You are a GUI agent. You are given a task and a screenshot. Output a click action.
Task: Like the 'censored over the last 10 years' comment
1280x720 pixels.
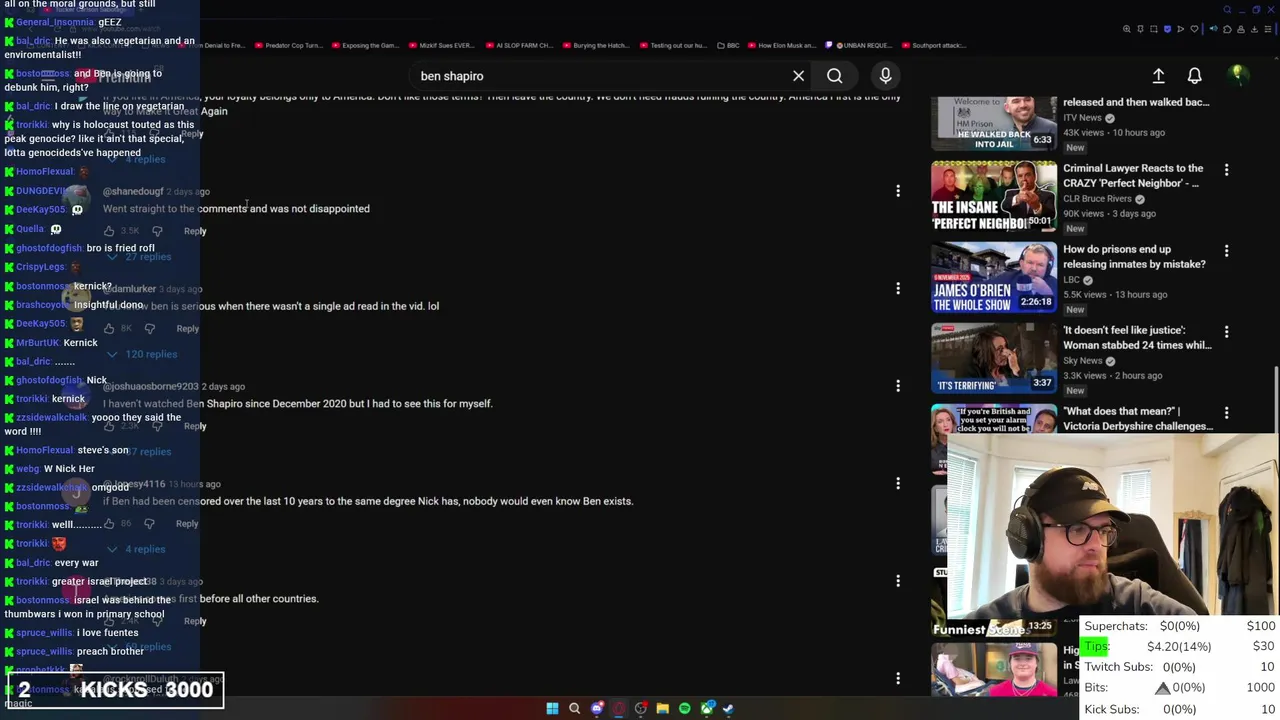[109, 523]
